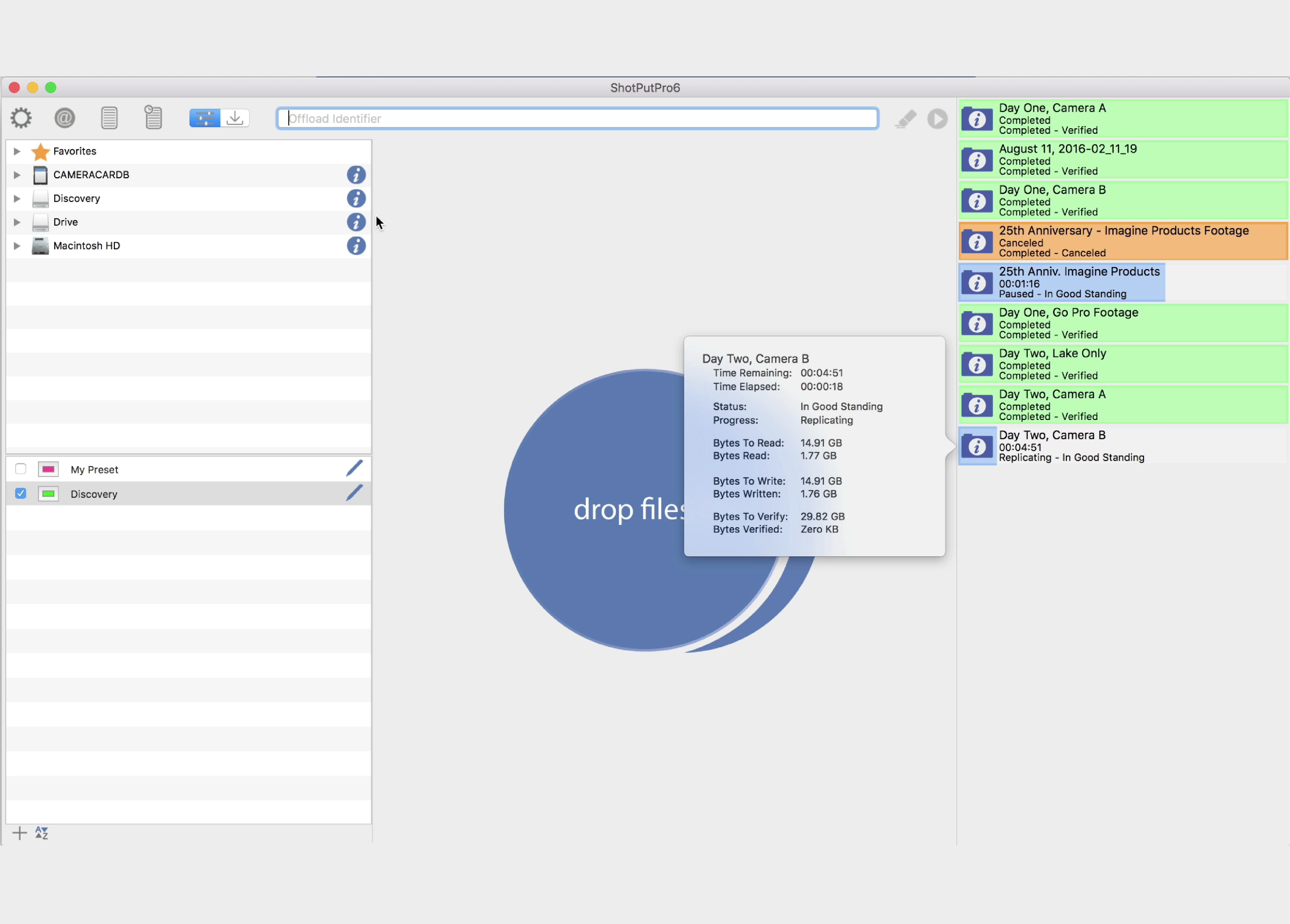
Task: Switch to presets mode toggle button
Action: click(205, 118)
